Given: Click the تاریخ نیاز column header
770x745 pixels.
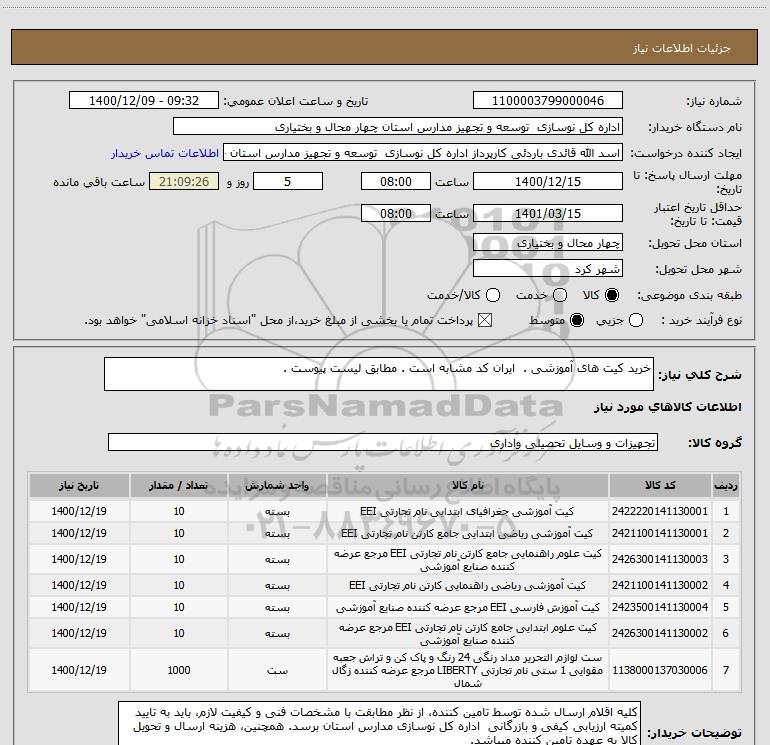Looking at the screenshot, I should coord(79,485).
